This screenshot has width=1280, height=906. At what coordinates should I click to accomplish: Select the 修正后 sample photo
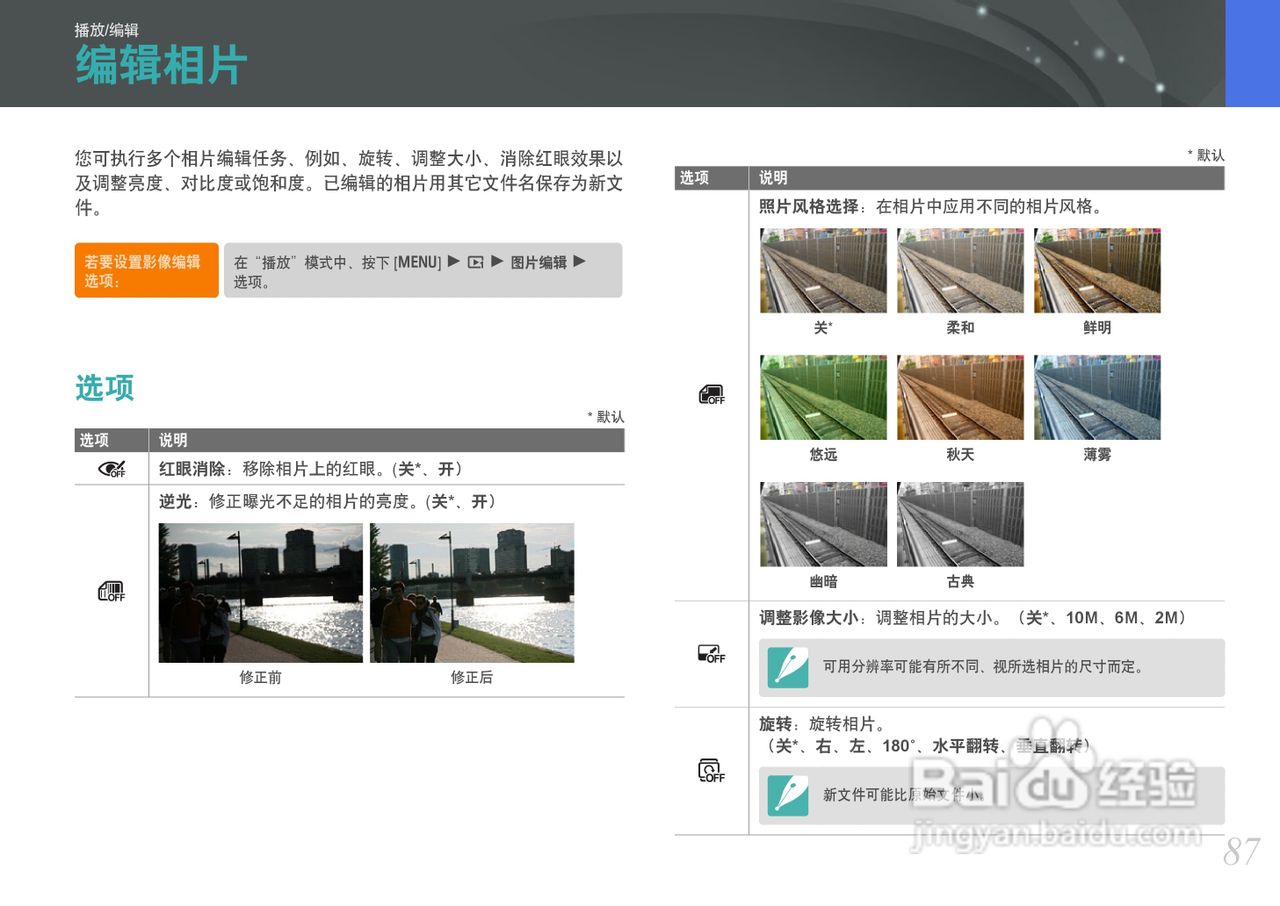tap(472, 593)
